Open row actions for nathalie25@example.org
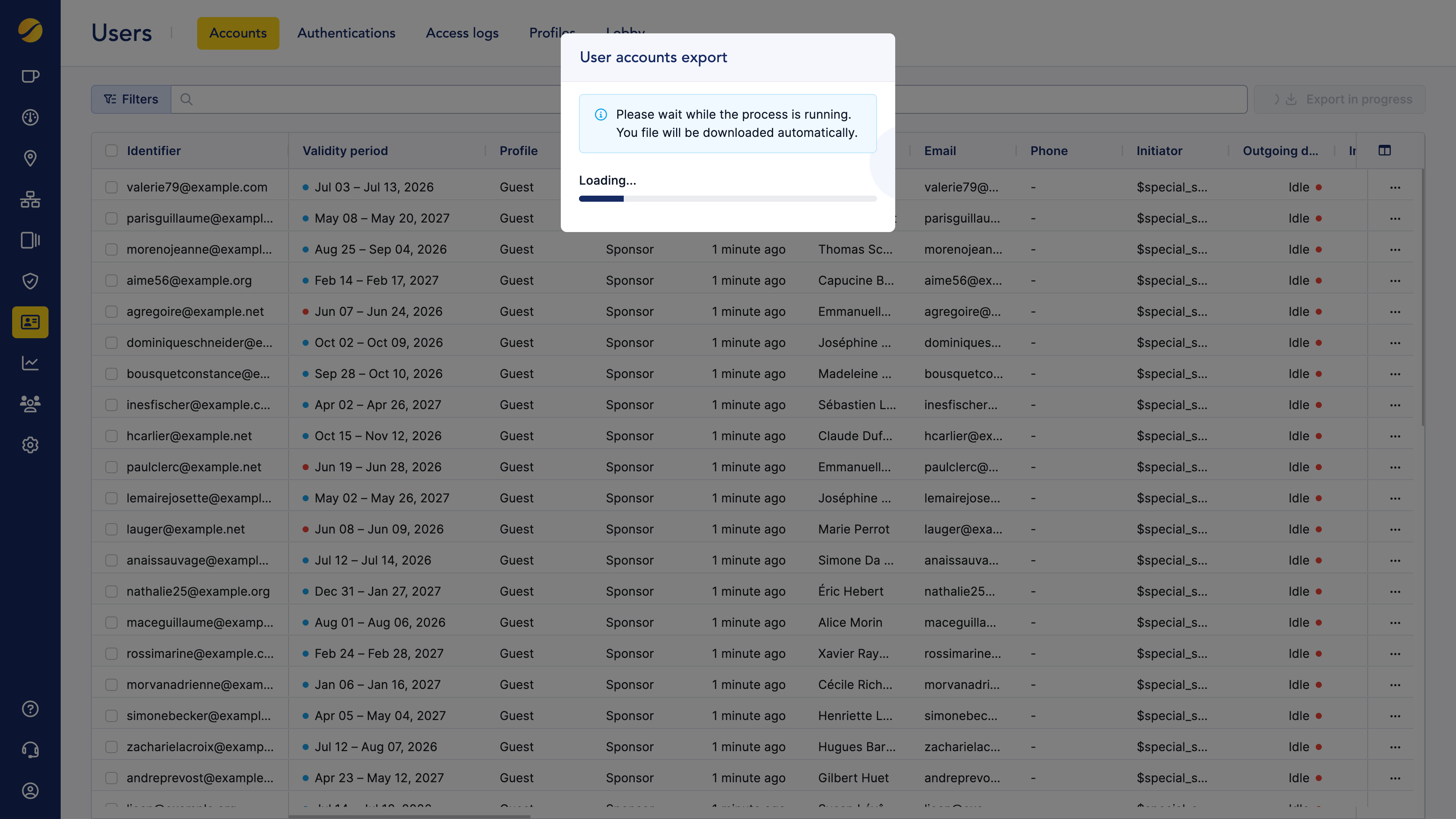 [x=1395, y=591]
